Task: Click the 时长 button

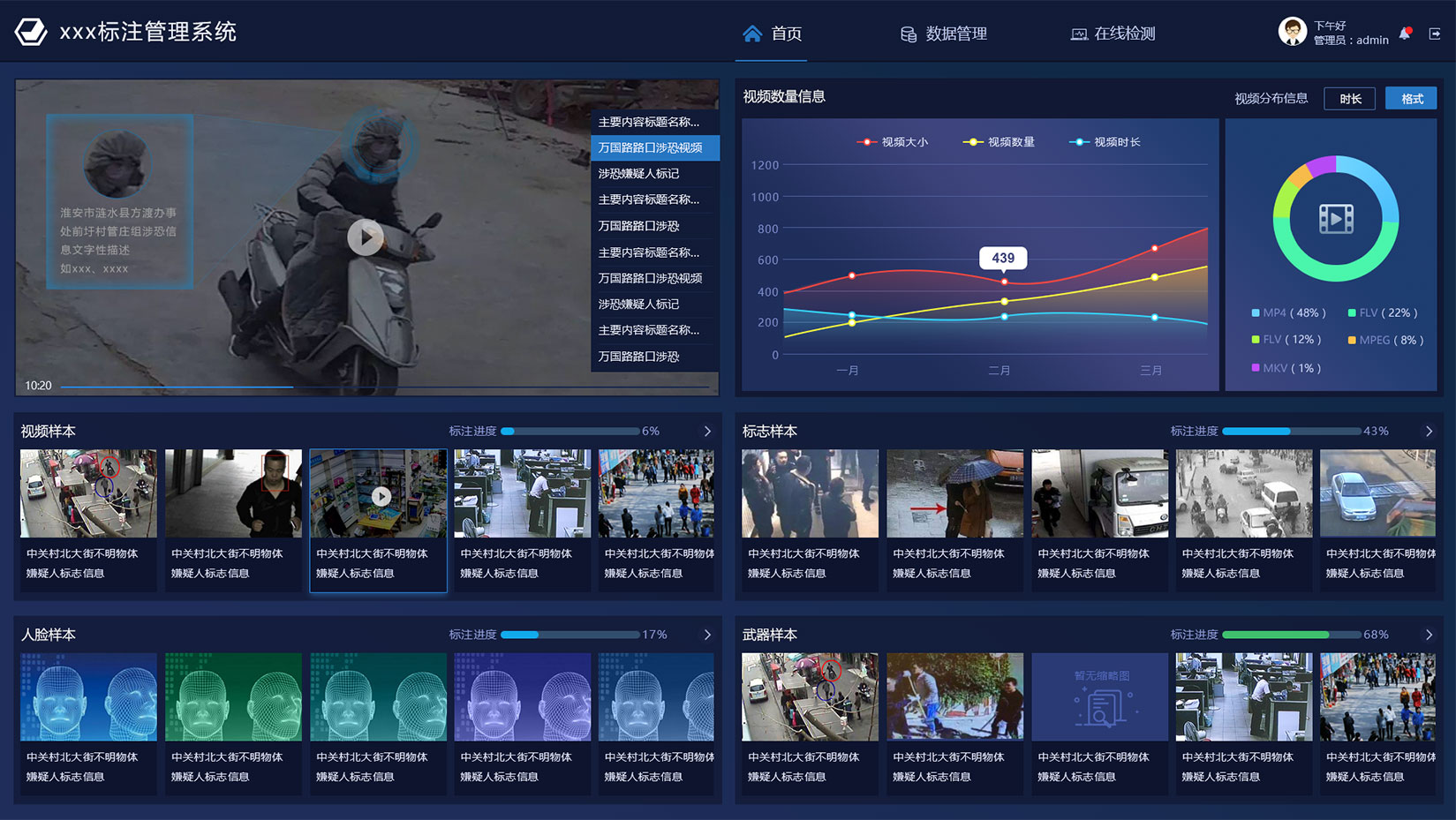Action: 1349,99
